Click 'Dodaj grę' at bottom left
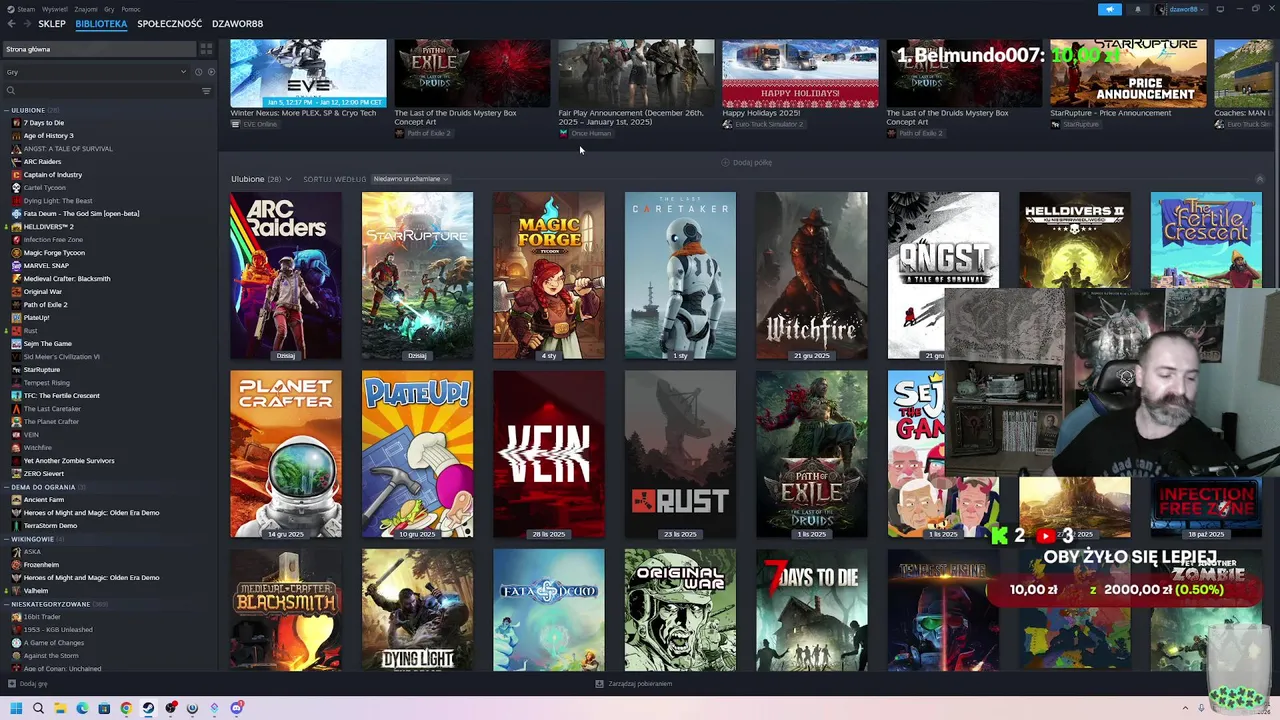Image resolution: width=1280 pixels, height=720 pixels. (x=28, y=684)
